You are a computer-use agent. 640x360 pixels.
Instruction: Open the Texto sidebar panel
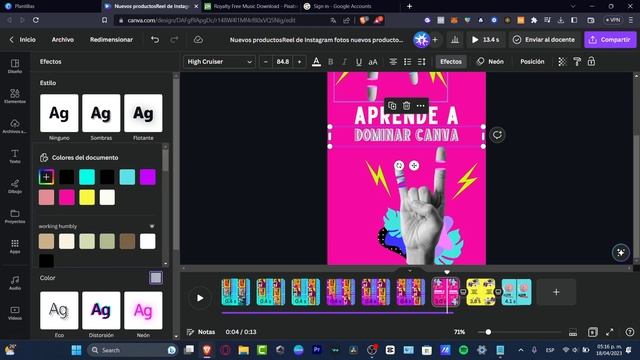tap(15, 156)
